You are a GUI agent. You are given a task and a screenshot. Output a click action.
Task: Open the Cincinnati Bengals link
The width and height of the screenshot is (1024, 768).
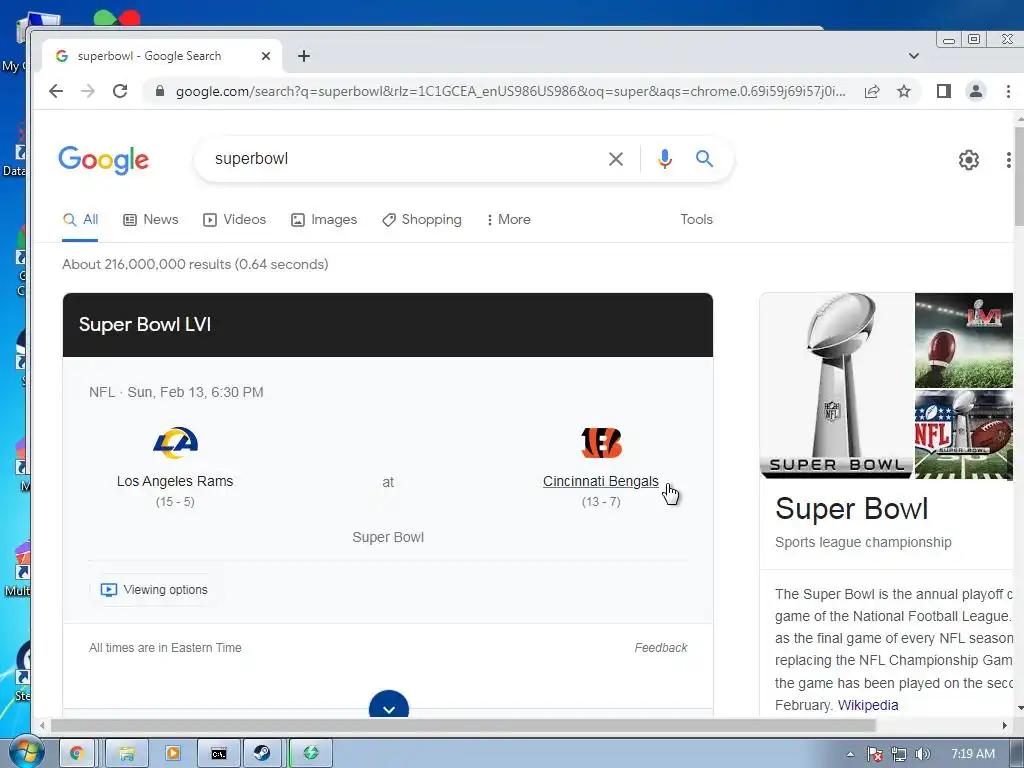pos(601,481)
